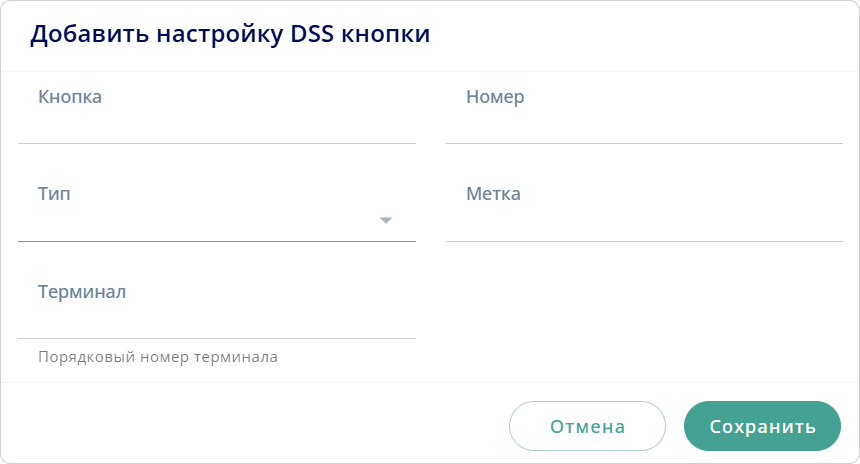Screen dimensions: 860x464
Task: Click the Тип label text
Action: pos(54,194)
